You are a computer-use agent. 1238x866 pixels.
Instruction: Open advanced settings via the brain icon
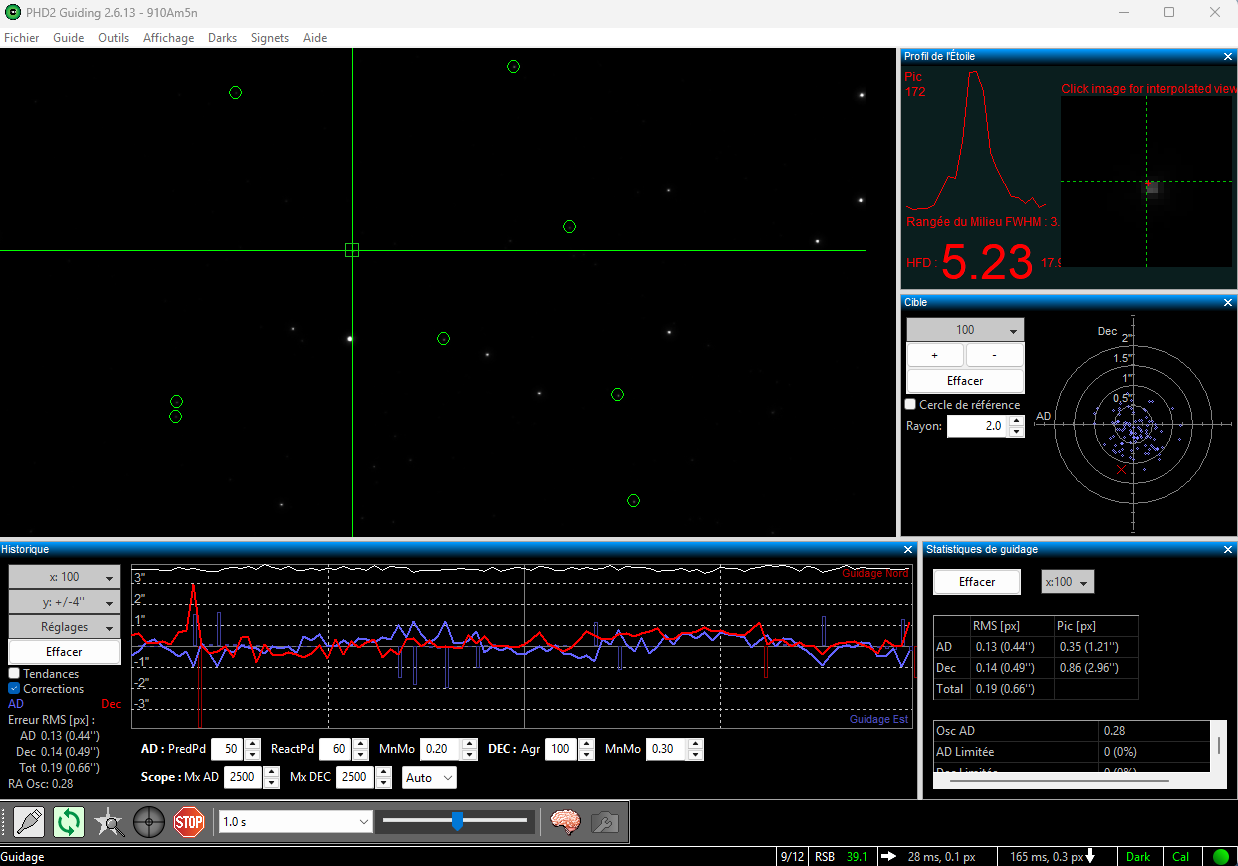[x=566, y=822]
